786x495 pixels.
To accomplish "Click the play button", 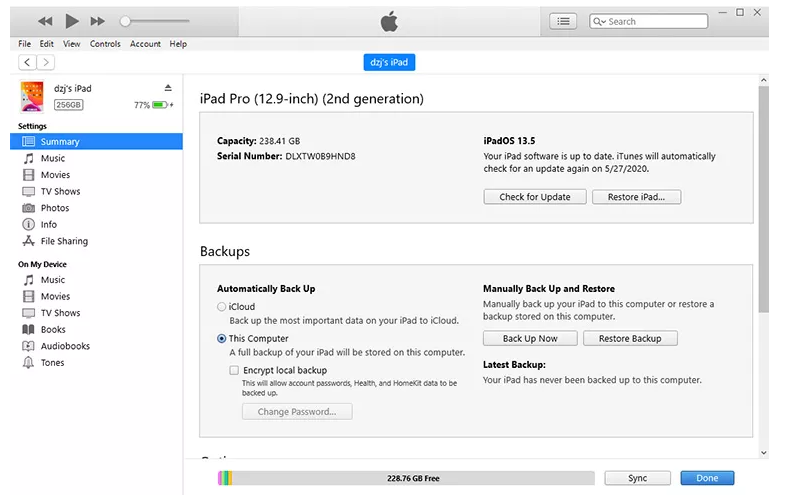I will click(72, 21).
